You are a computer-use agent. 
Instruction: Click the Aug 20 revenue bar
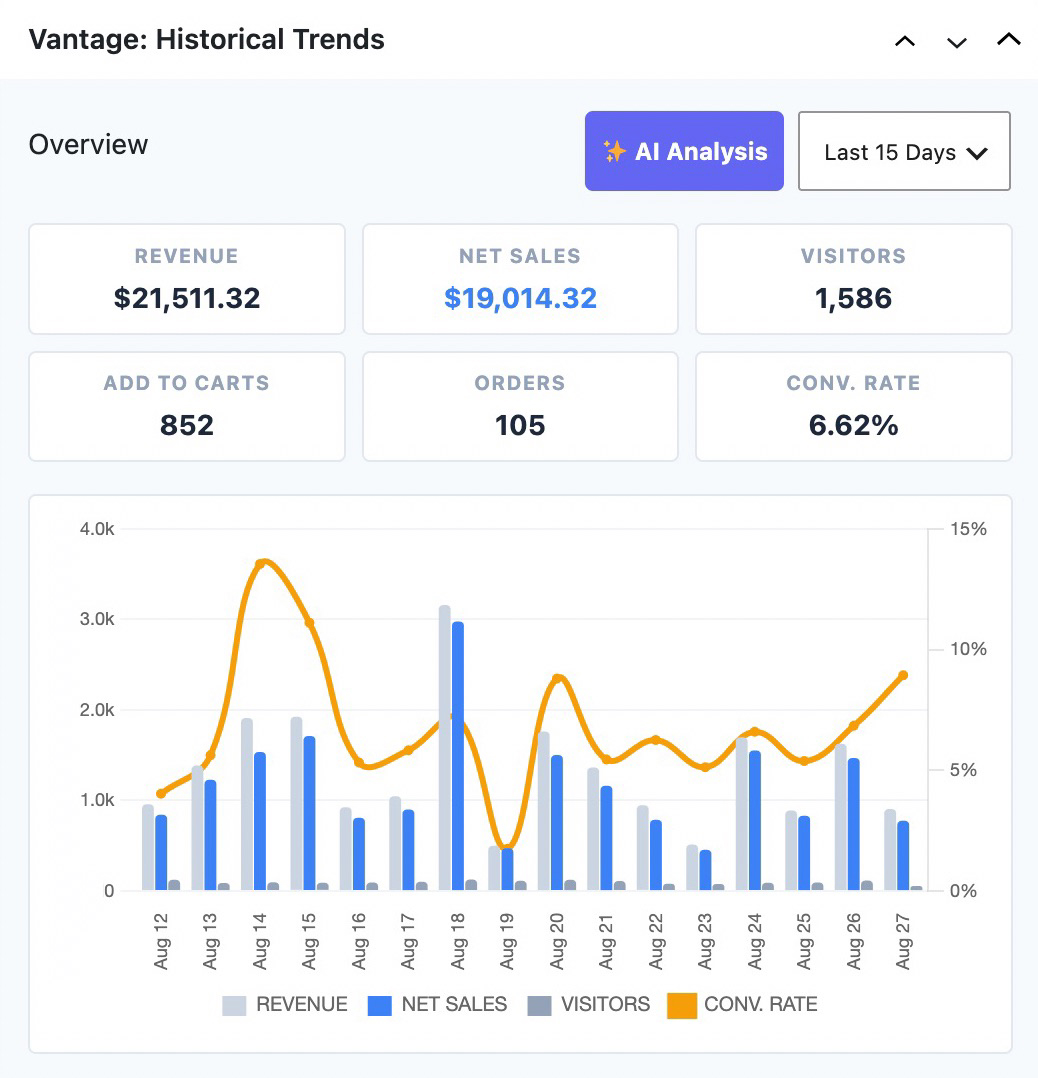(544, 811)
